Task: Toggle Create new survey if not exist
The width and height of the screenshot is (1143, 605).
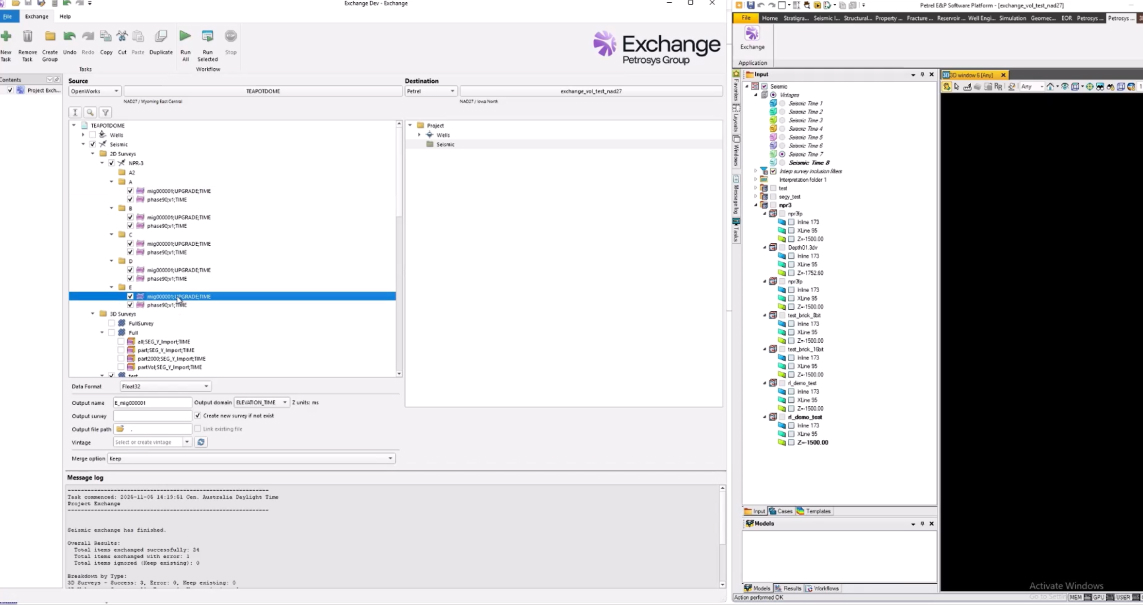Action: pyautogui.click(x=197, y=415)
